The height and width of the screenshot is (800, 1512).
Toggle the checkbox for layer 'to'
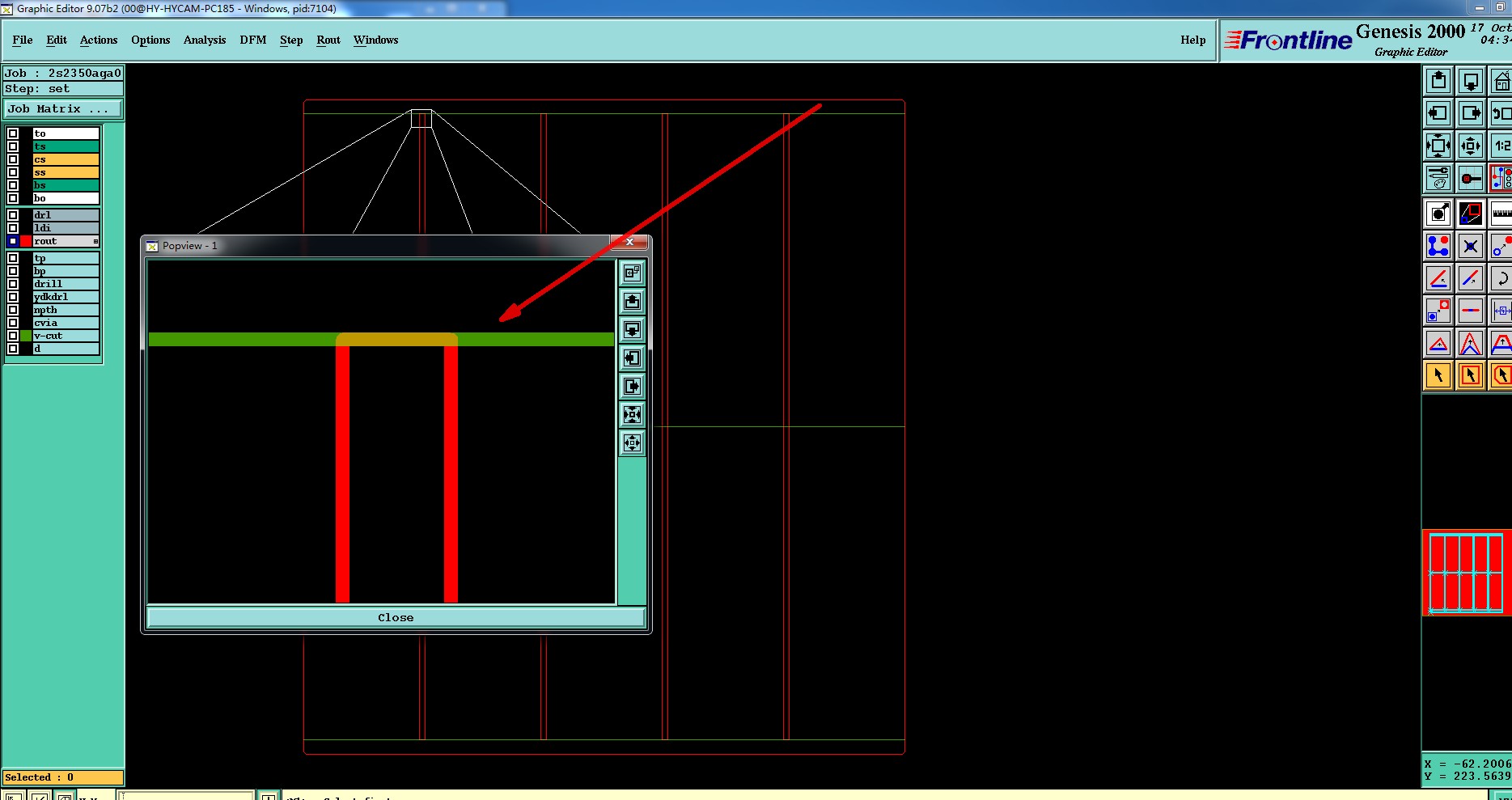(x=13, y=133)
